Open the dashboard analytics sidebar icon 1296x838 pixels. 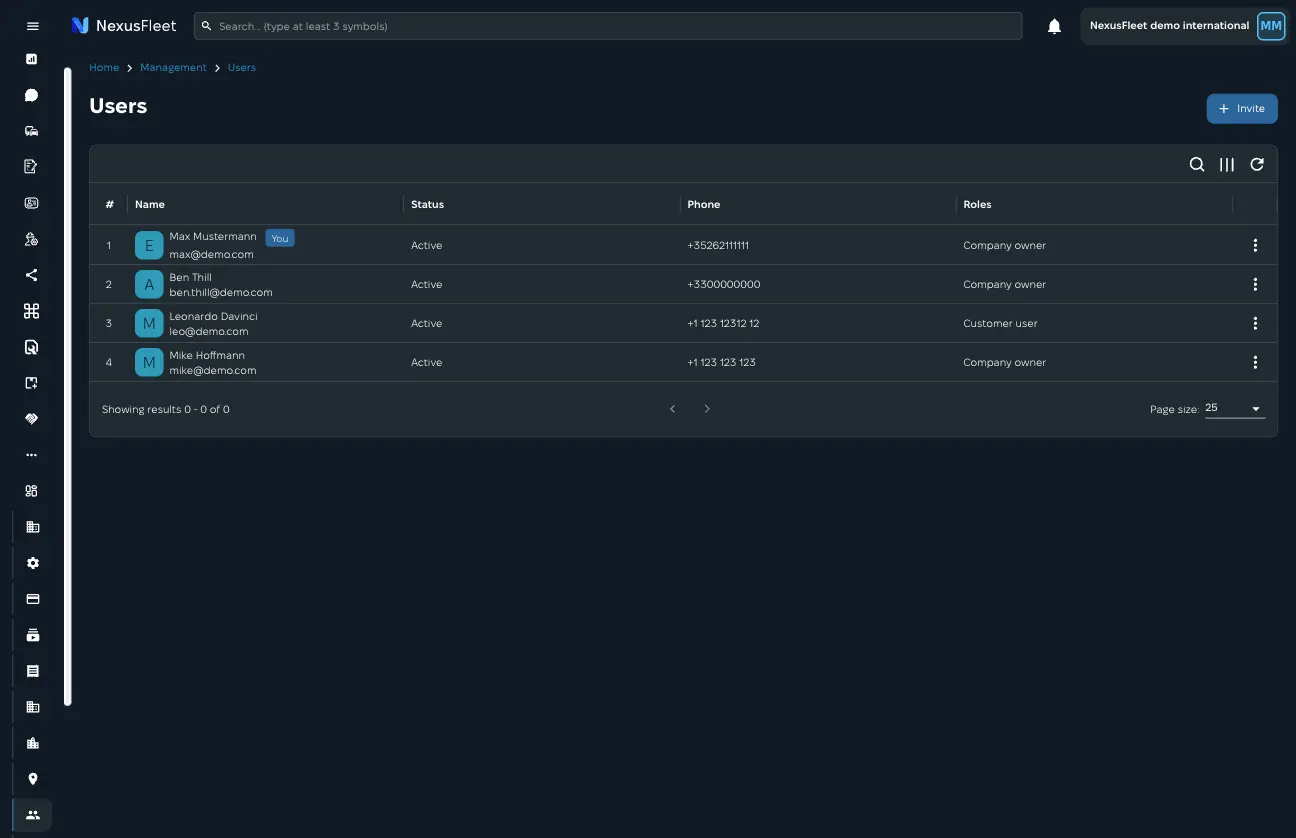pos(31,58)
